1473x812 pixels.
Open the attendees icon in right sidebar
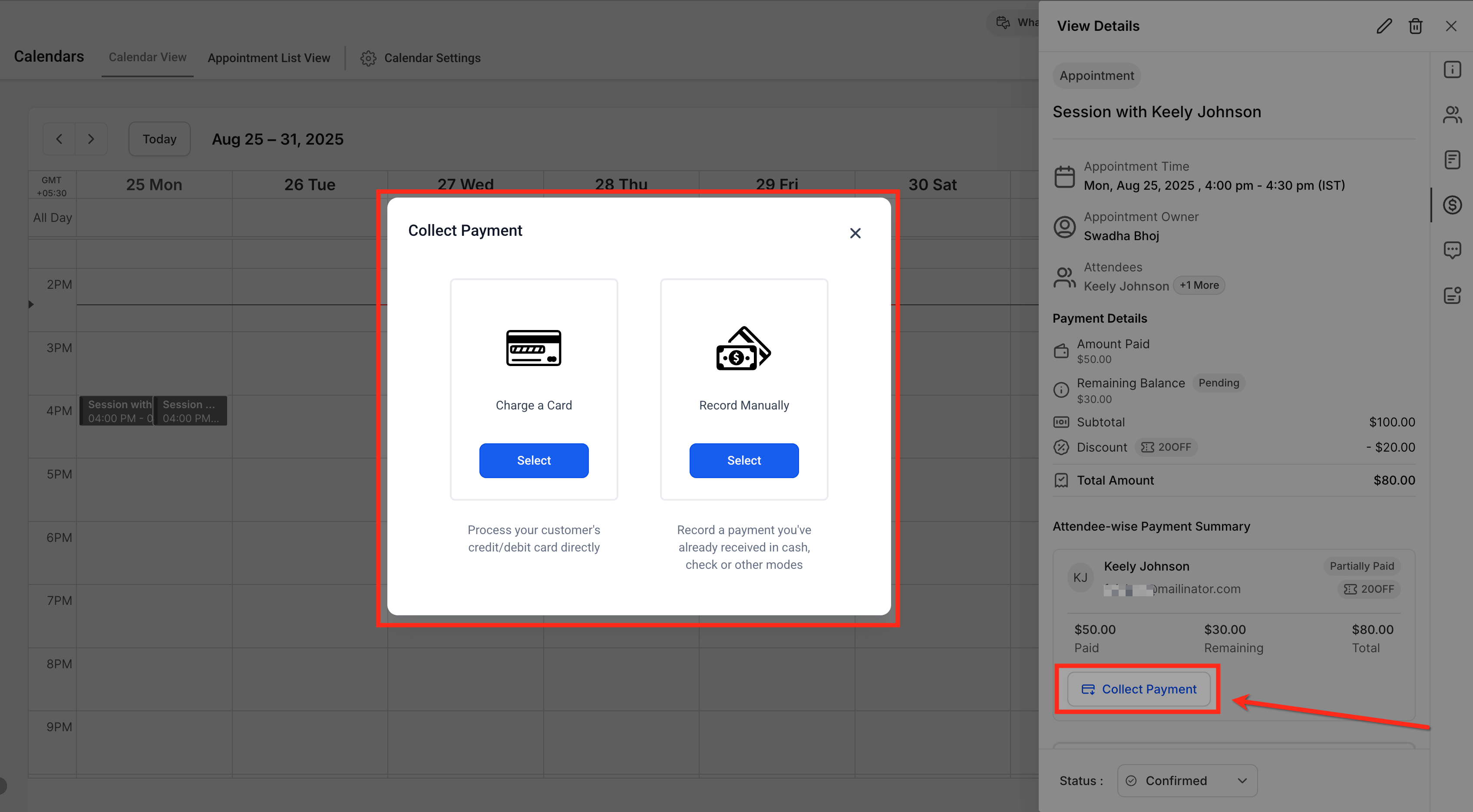(x=1452, y=115)
